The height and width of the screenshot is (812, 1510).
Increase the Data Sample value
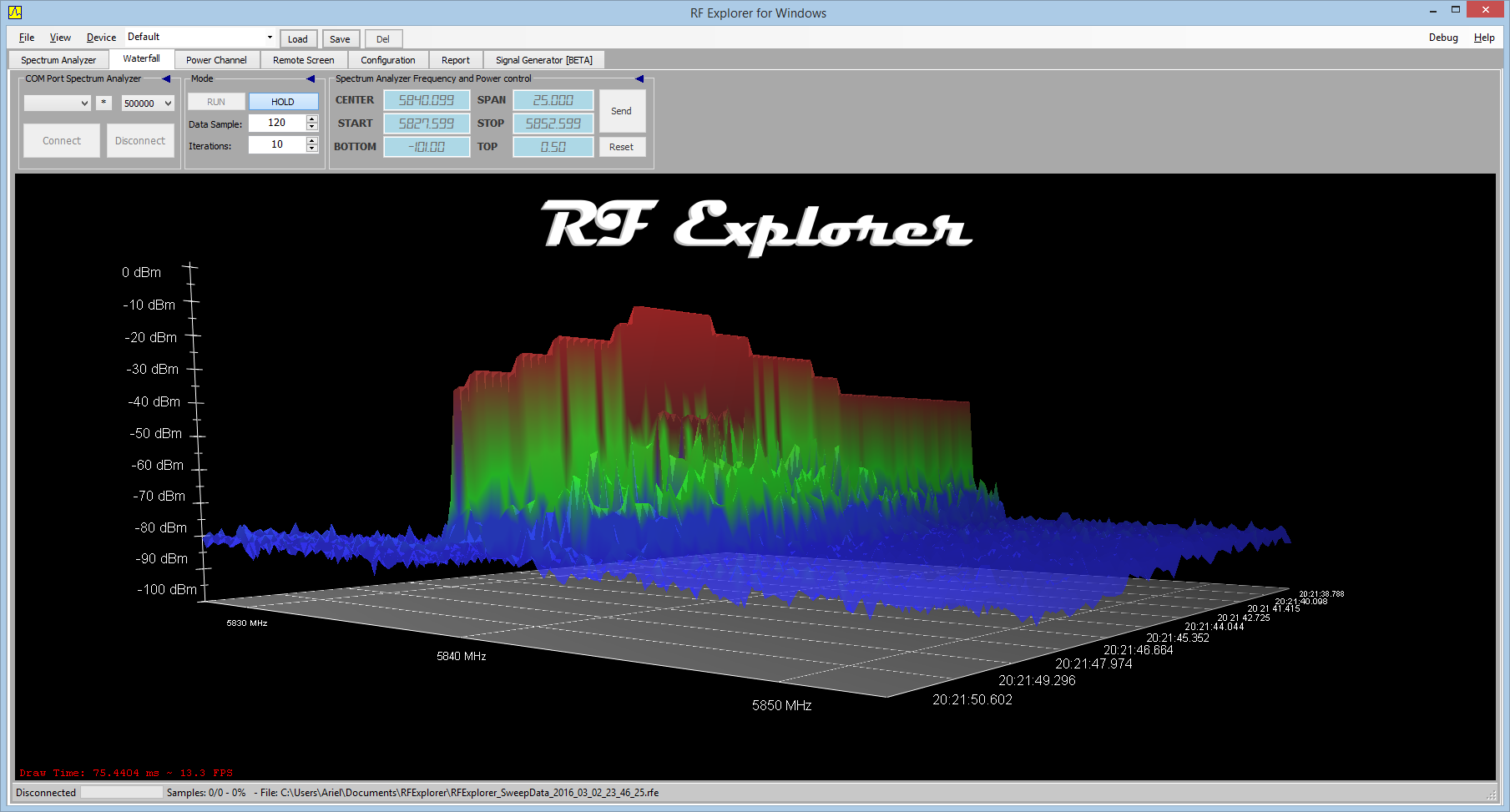point(312,119)
